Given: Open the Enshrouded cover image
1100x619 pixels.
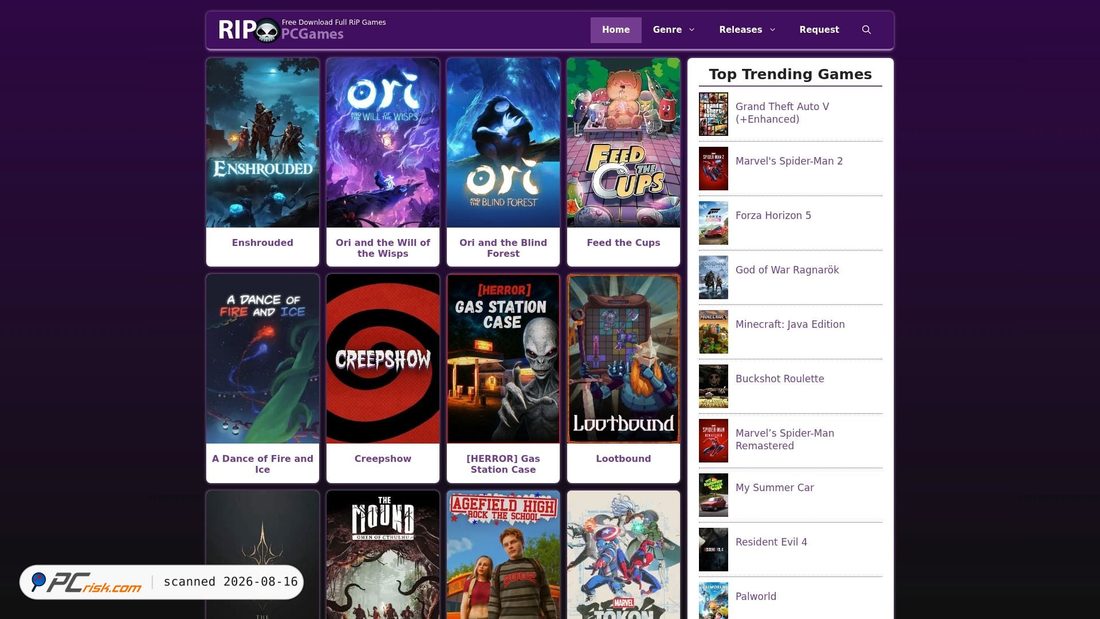Looking at the screenshot, I should [262, 142].
